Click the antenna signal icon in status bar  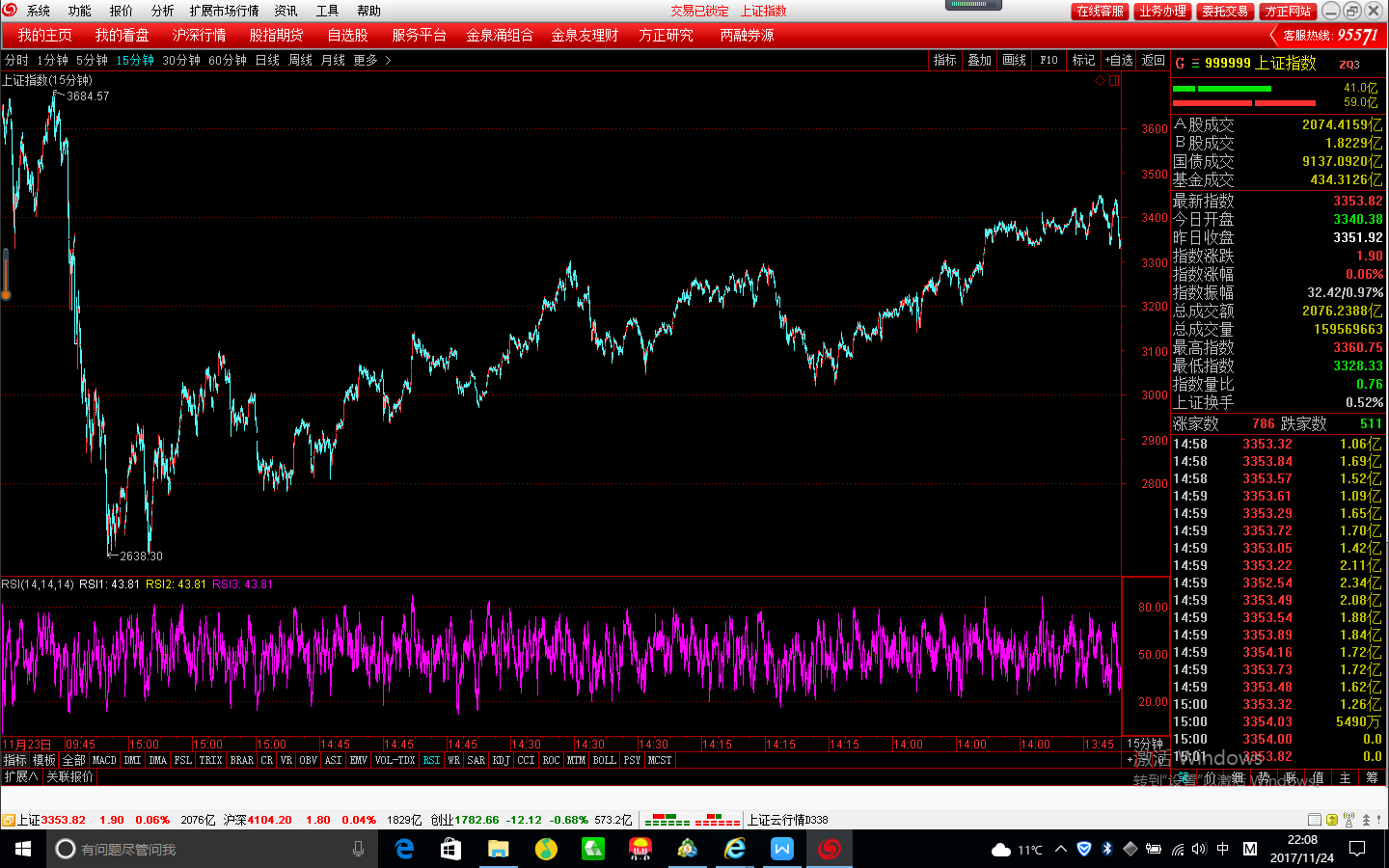pos(1349,820)
